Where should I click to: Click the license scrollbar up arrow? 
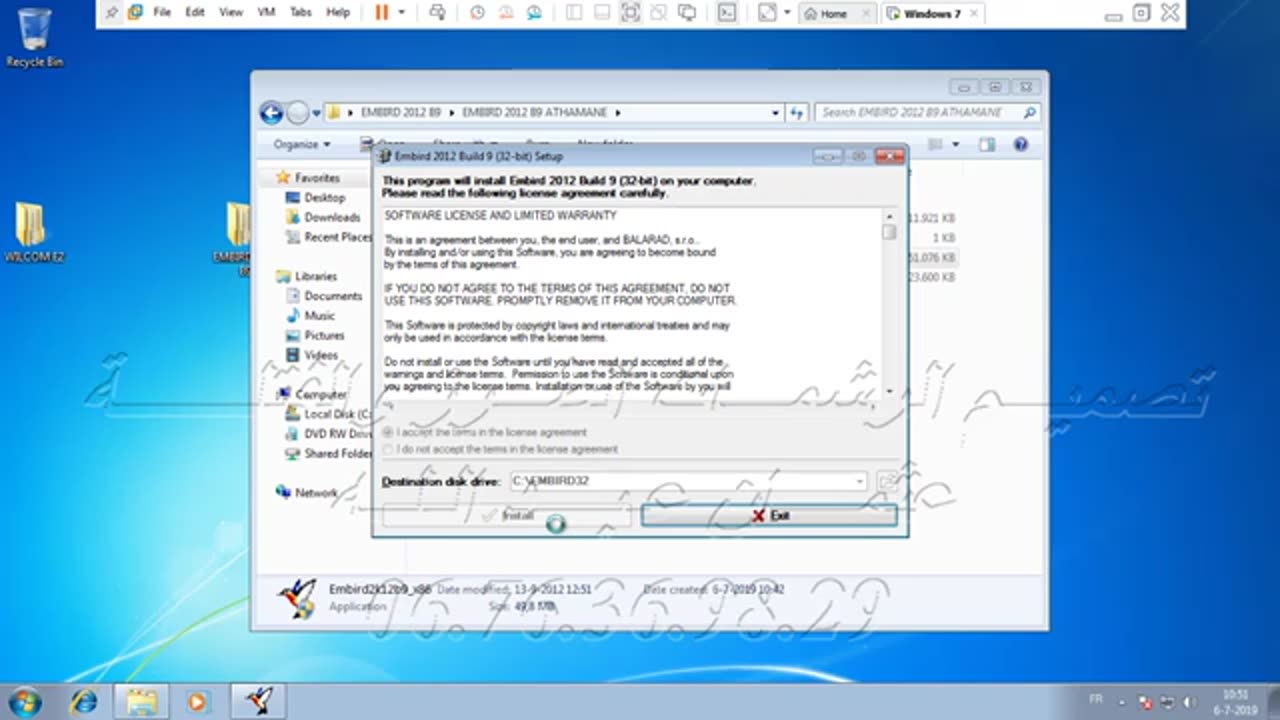[x=889, y=216]
